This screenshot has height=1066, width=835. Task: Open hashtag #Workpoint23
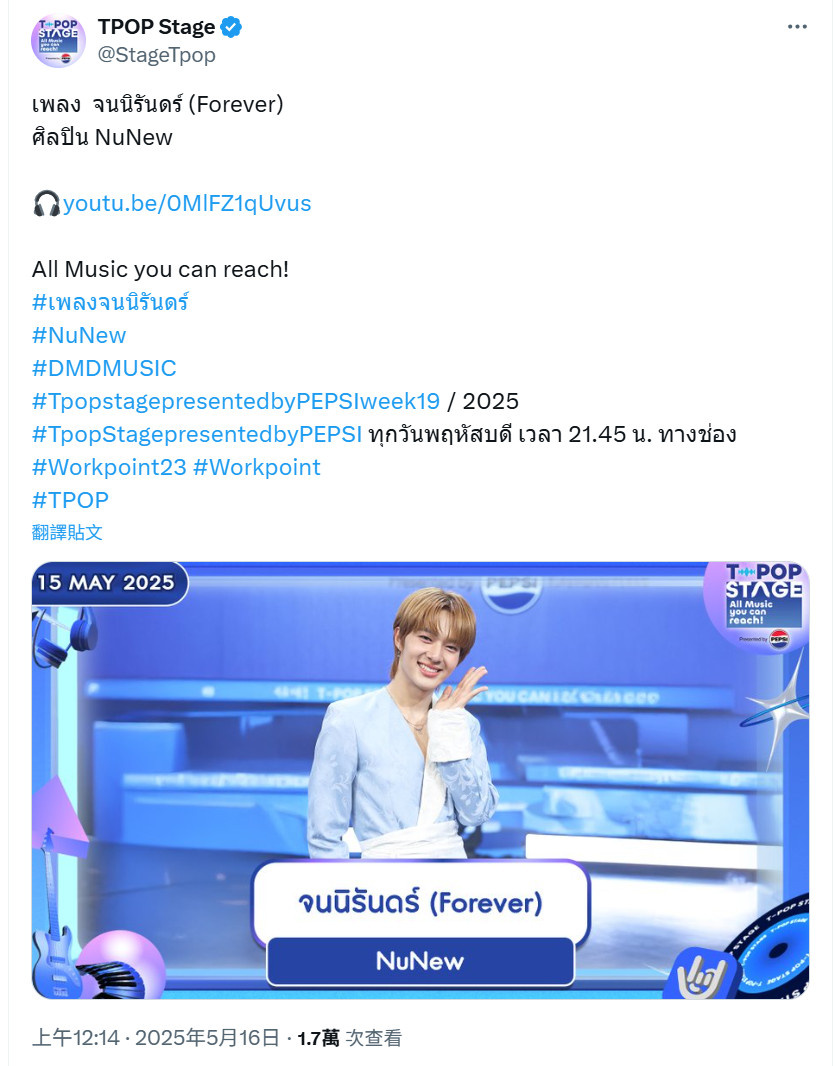(109, 467)
